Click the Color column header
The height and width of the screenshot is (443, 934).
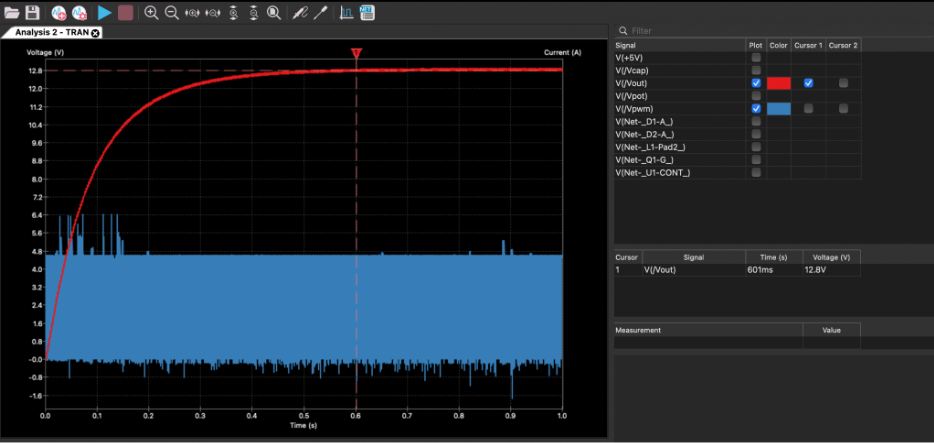(x=778, y=45)
